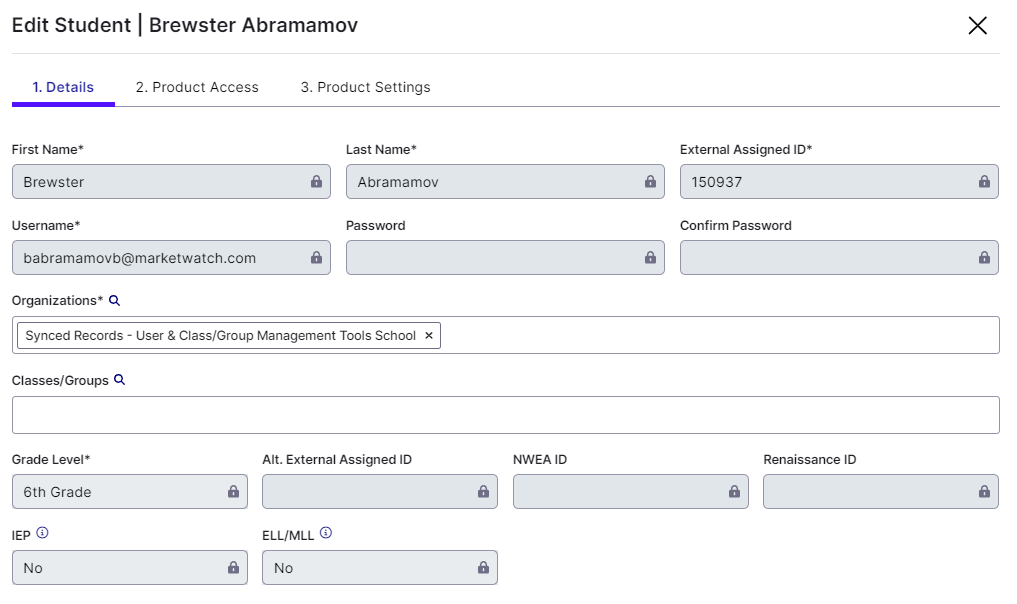This screenshot has width=1017, height=604.
Task: Click the Classes/Groups search magnifier icon
Action: pos(120,380)
